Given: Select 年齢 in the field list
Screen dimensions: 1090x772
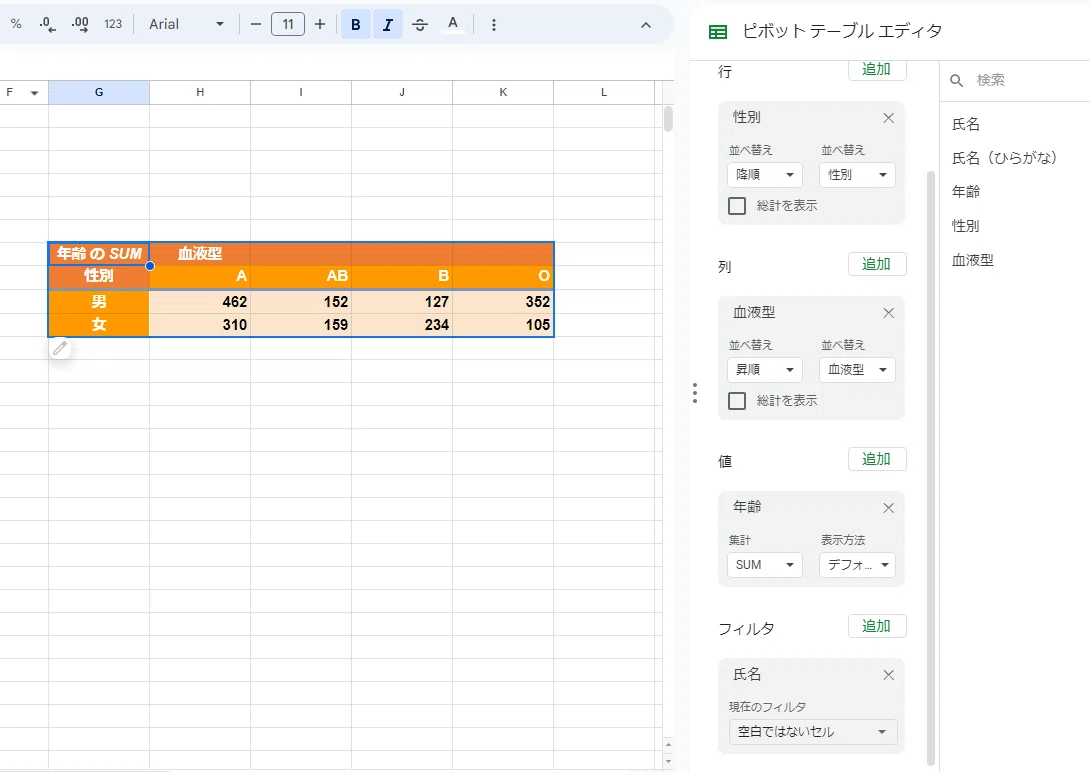Looking at the screenshot, I should point(966,192).
